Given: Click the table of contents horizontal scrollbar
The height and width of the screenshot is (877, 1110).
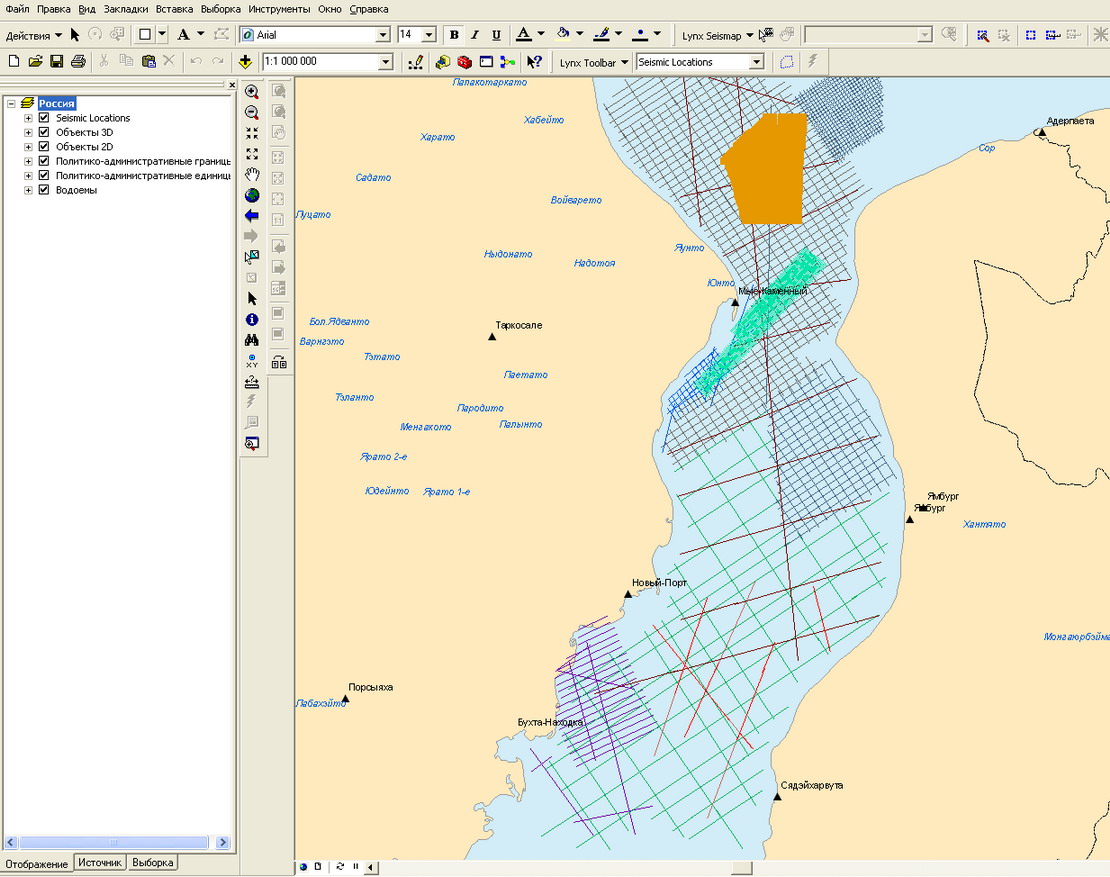Looking at the screenshot, I should pos(117,842).
